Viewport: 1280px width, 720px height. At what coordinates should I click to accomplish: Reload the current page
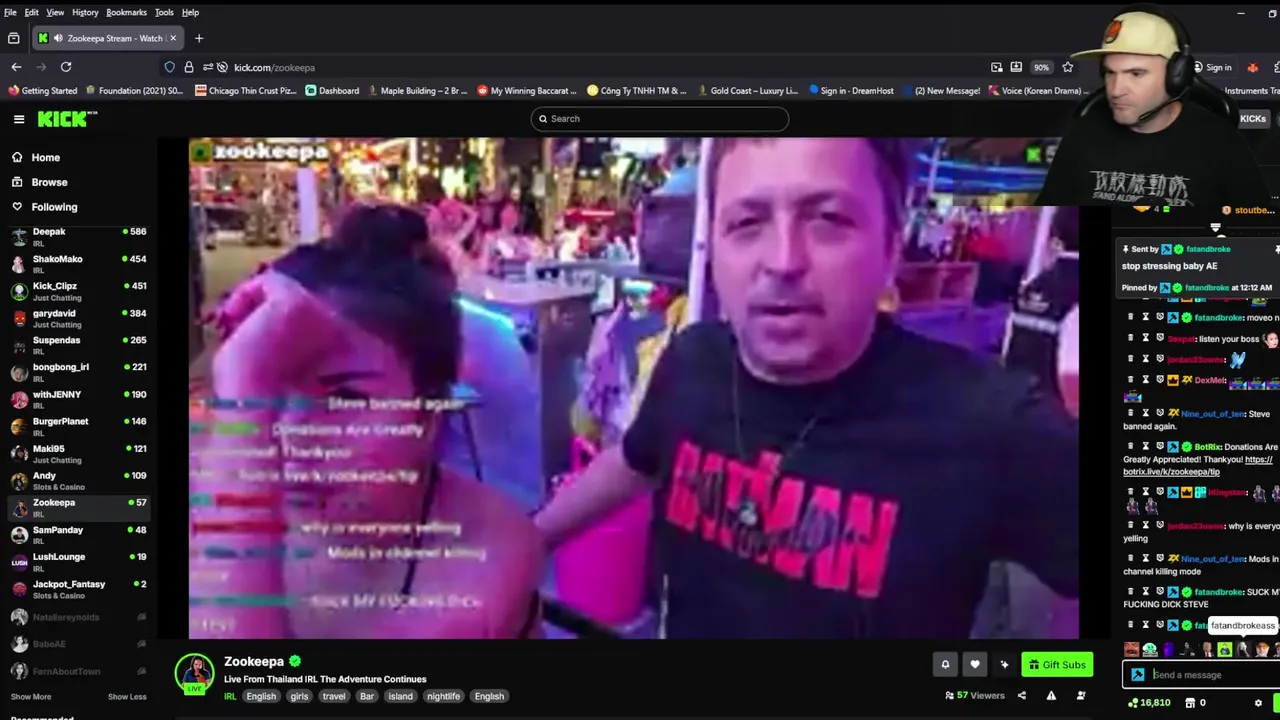66,67
